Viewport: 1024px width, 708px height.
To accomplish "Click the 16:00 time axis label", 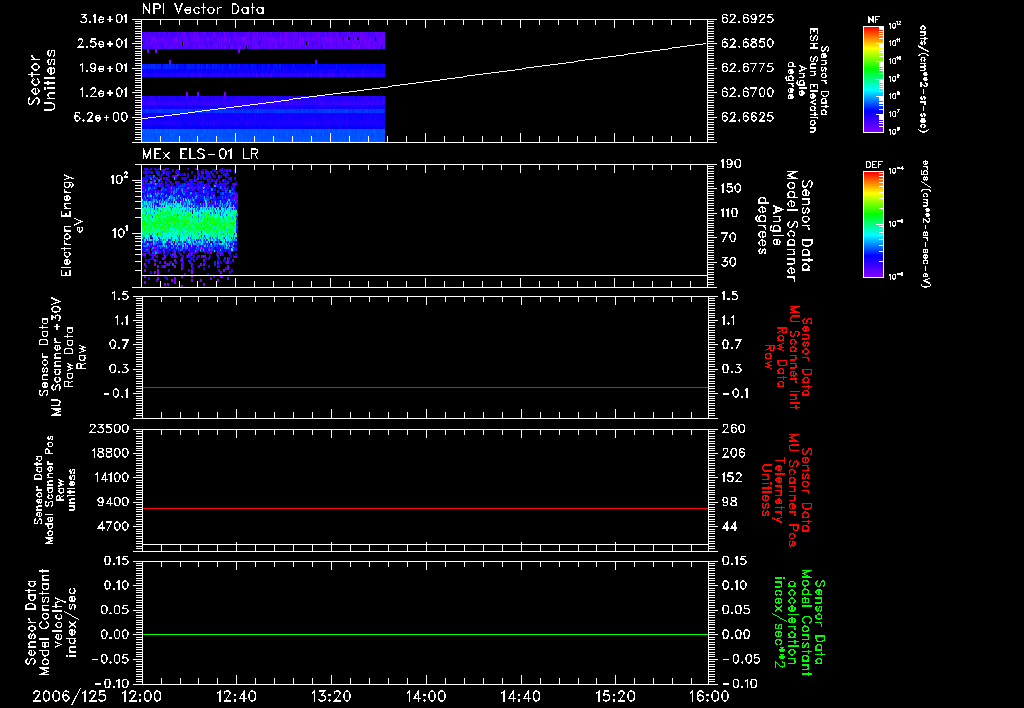I will click(709, 696).
